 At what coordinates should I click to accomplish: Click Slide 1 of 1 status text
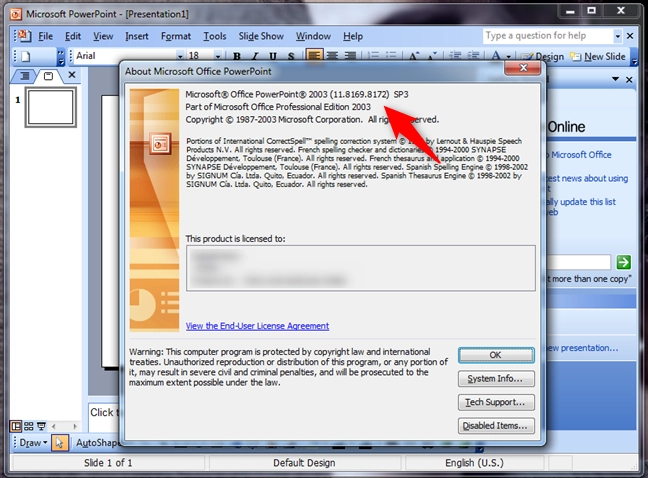click(x=108, y=463)
